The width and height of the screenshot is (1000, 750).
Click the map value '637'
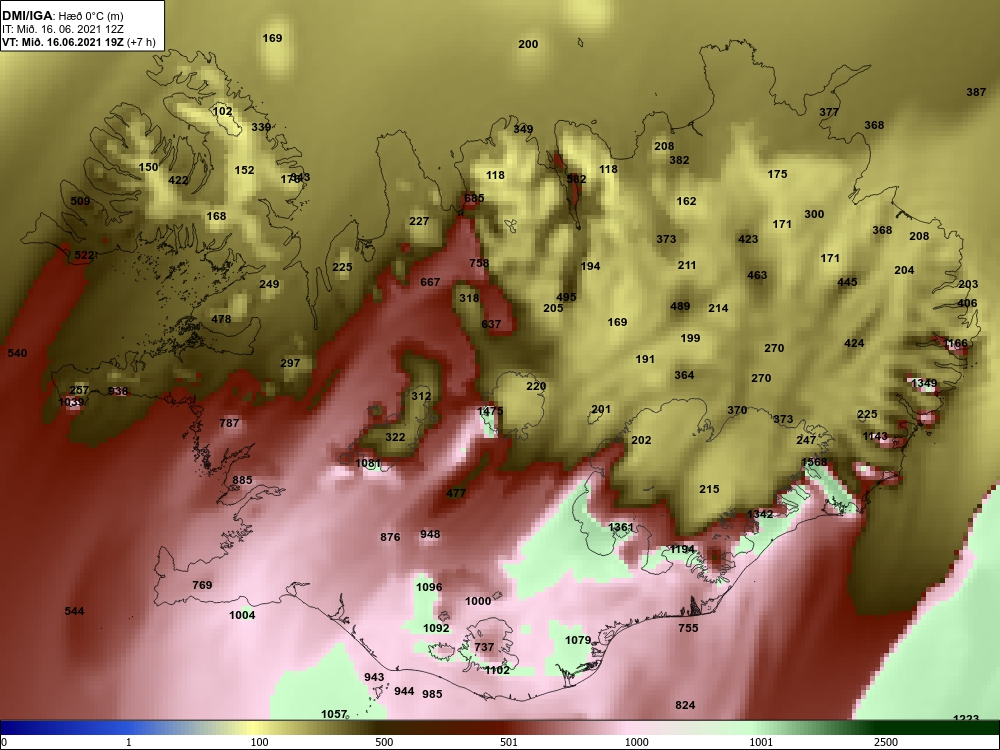[491, 324]
